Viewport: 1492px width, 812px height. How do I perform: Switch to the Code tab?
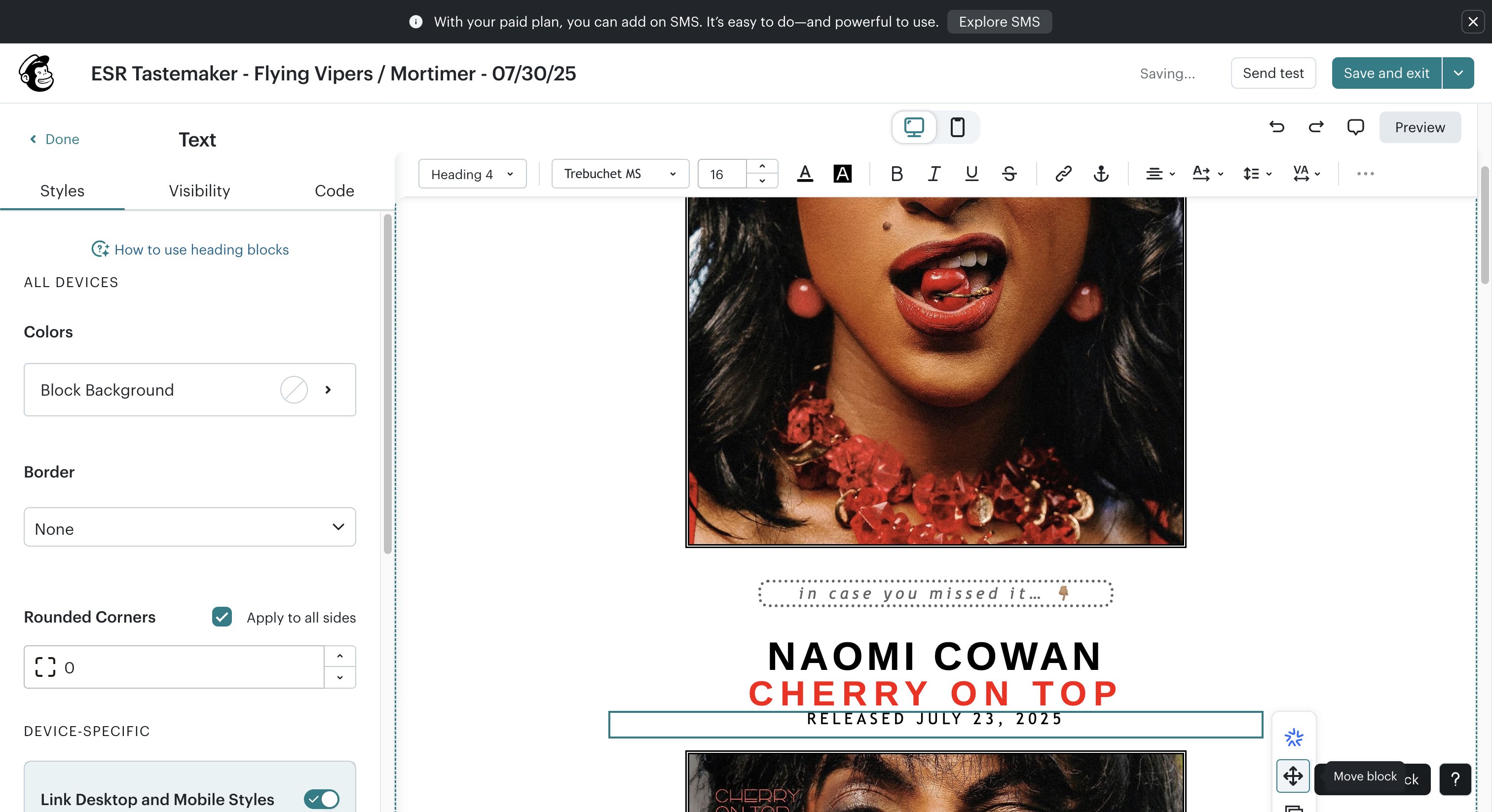click(334, 190)
